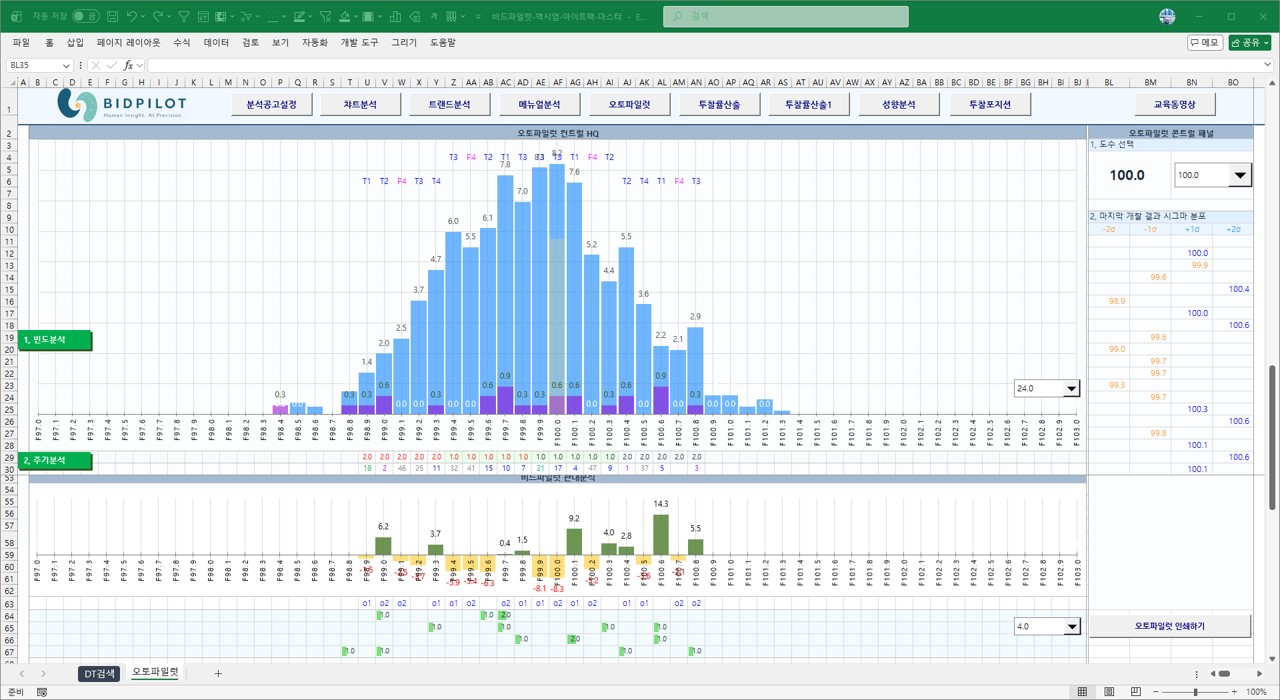Open the 데이터 ribbon tab
The width and height of the screenshot is (1280, 700).
(x=216, y=43)
